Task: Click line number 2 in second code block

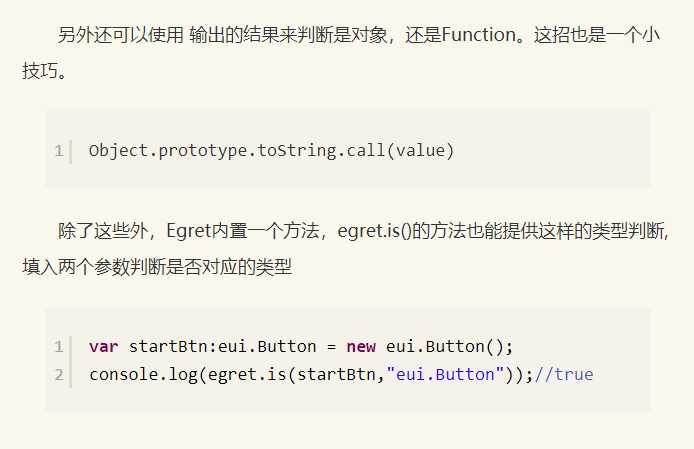Action: click(58, 375)
